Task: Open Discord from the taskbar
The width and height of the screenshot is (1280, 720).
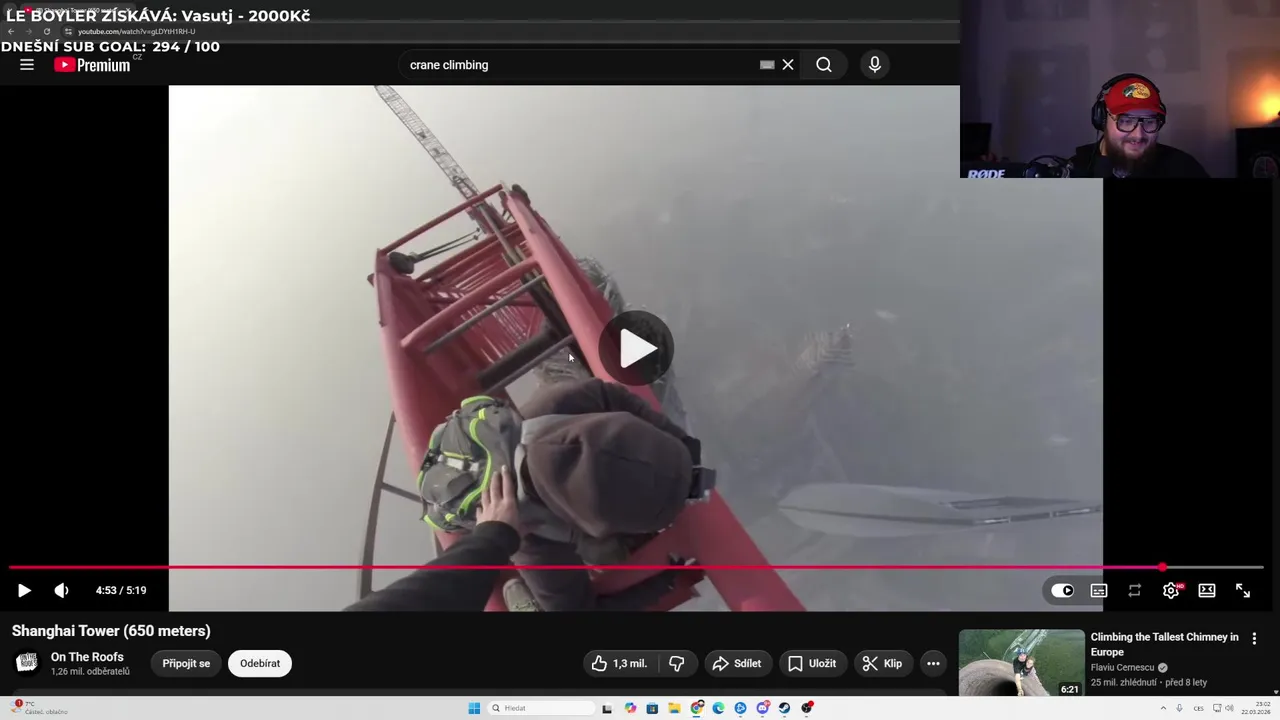Action: pyautogui.click(x=762, y=708)
